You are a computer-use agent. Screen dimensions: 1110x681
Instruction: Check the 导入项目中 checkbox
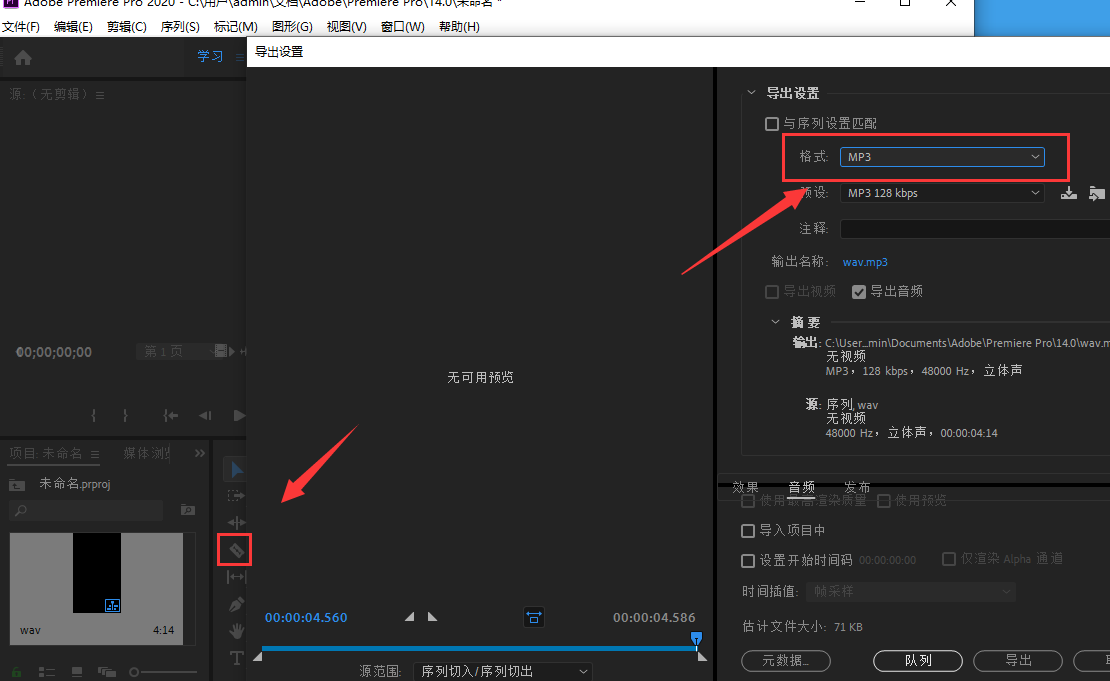[748, 531]
